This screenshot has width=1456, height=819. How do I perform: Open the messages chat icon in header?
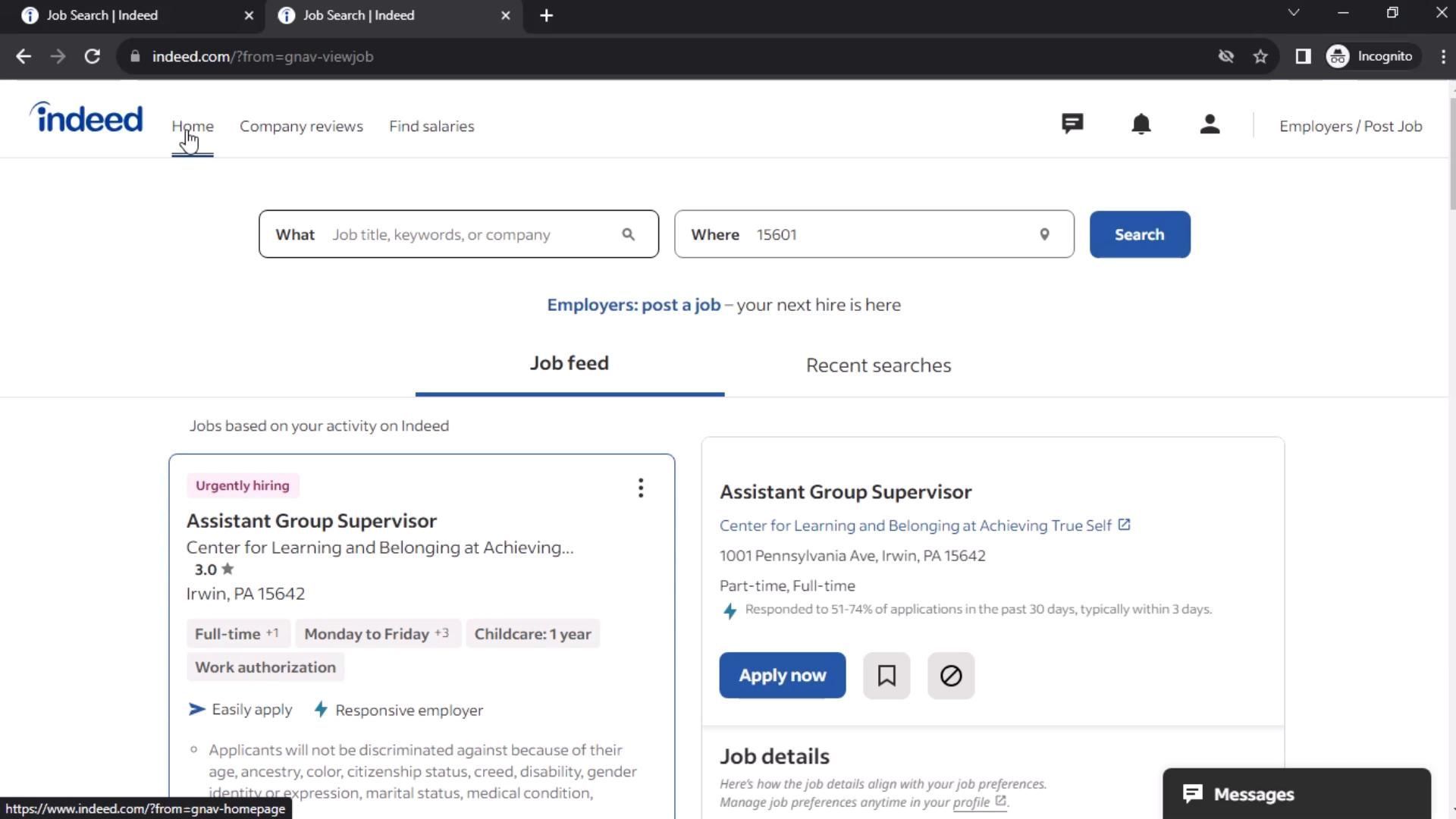coord(1072,124)
